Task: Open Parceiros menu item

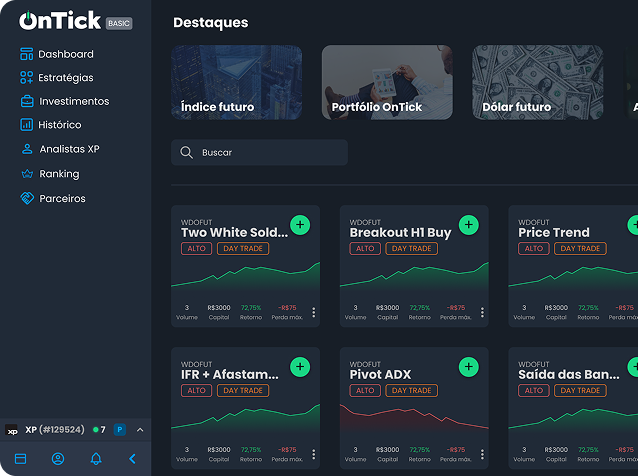Action: coord(62,199)
